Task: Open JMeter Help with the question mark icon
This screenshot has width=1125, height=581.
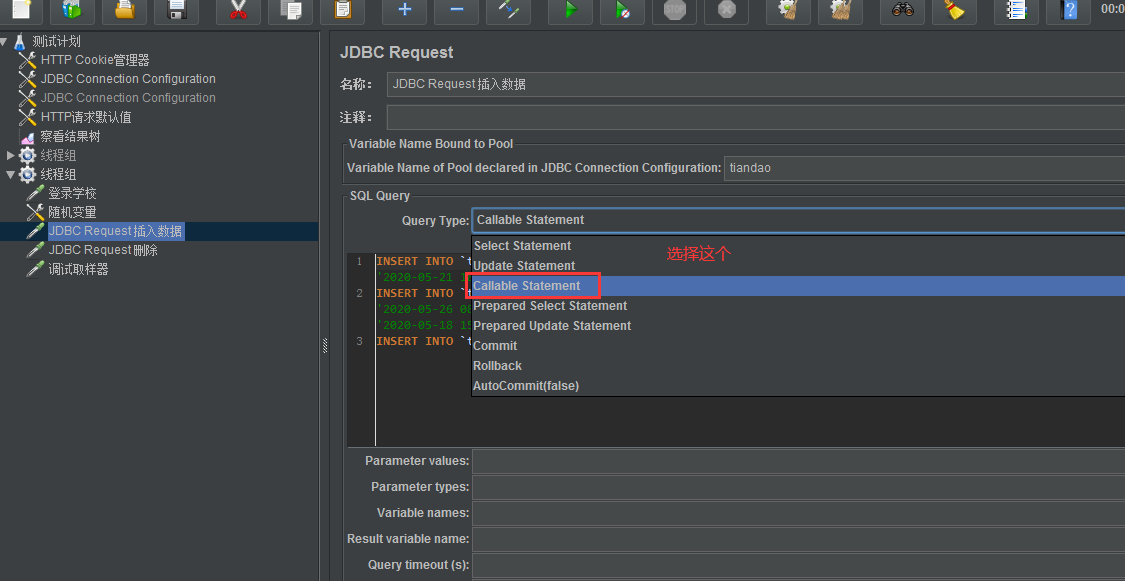Action: pos(1070,12)
